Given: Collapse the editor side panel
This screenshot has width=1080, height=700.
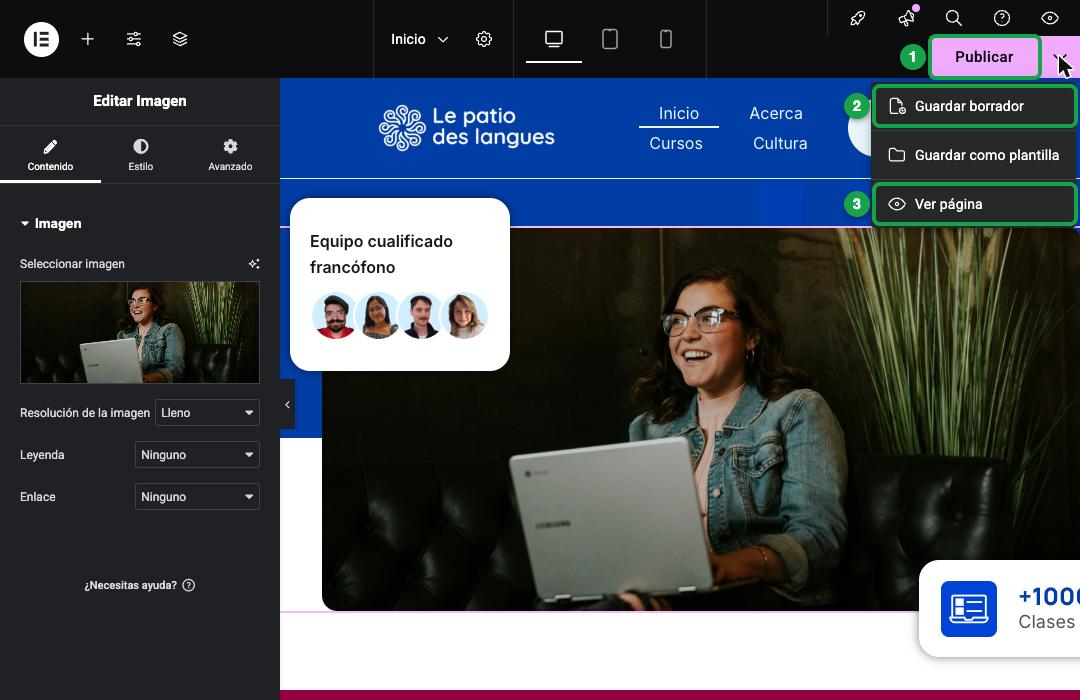Looking at the screenshot, I should [287, 404].
